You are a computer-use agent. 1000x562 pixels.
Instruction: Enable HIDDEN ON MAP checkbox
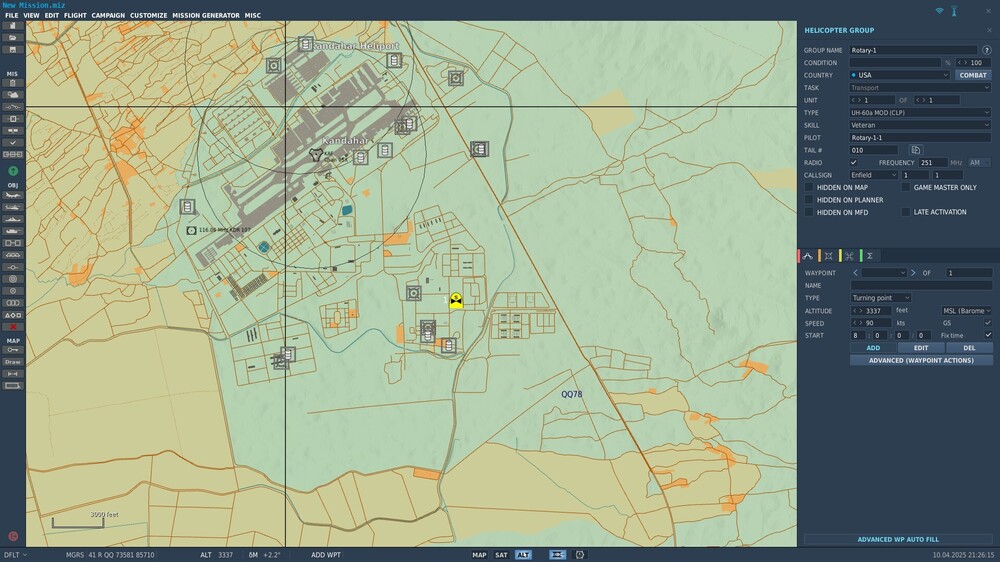(809, 188)
